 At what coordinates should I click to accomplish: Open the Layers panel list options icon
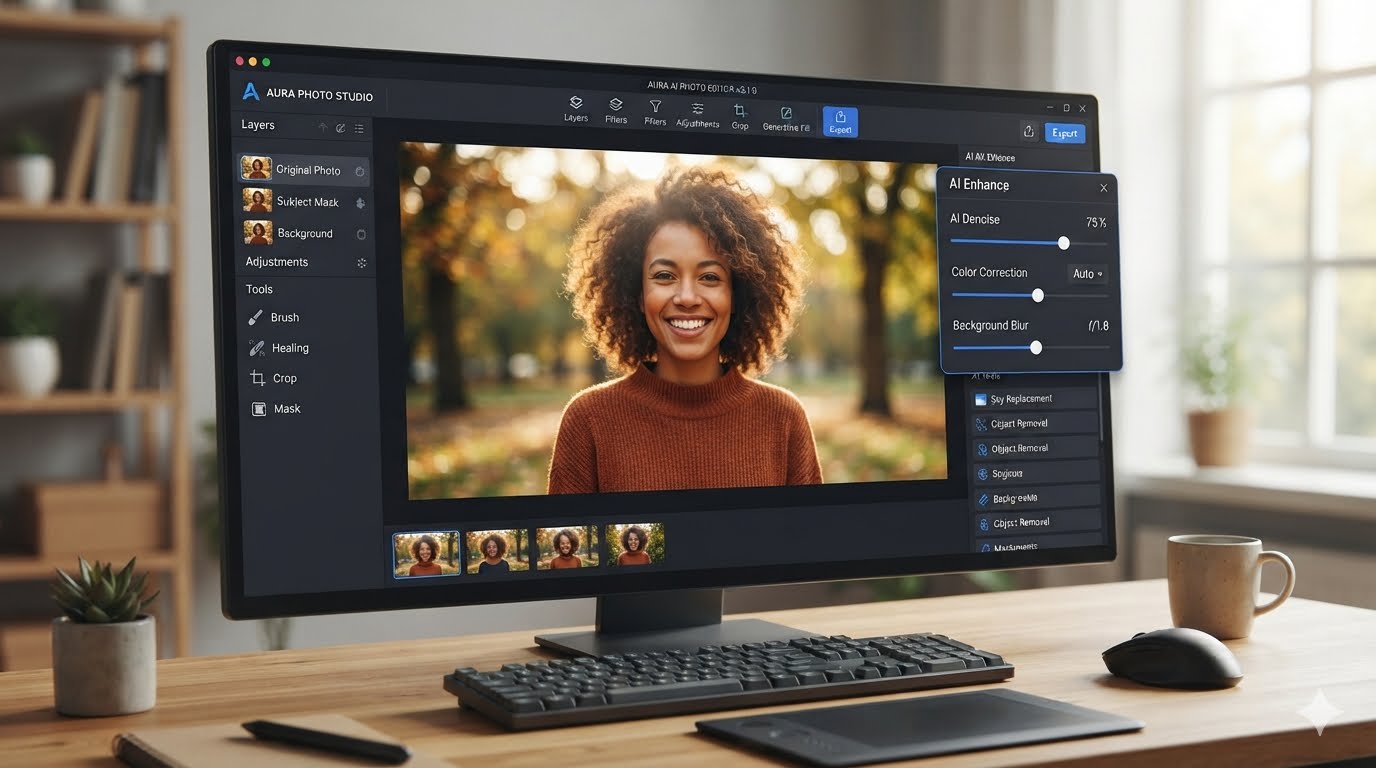click(x=359, y=128)
